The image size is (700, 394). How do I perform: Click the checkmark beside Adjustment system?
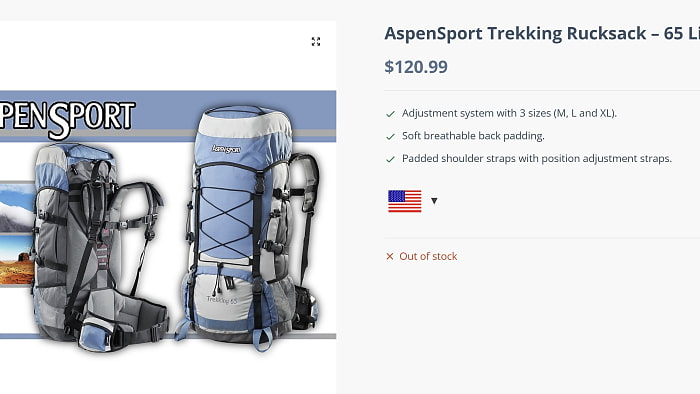[x=391, y=114]
